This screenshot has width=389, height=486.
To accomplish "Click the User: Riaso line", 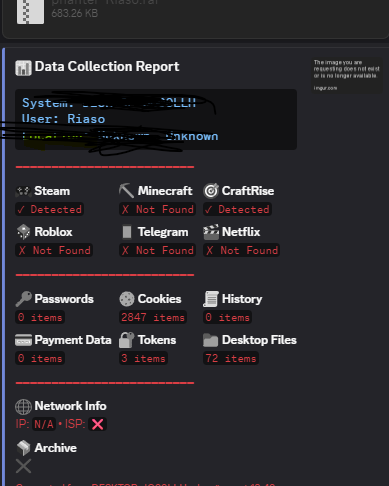I will pos(63,119).
